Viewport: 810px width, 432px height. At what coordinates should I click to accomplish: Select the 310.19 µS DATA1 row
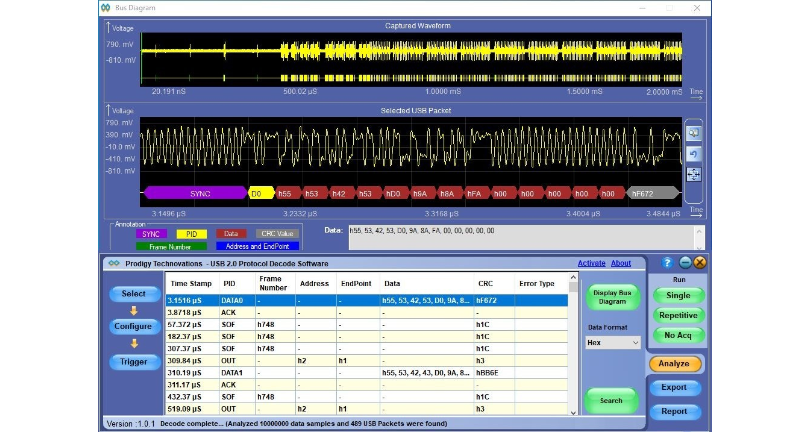pos(367,373)
